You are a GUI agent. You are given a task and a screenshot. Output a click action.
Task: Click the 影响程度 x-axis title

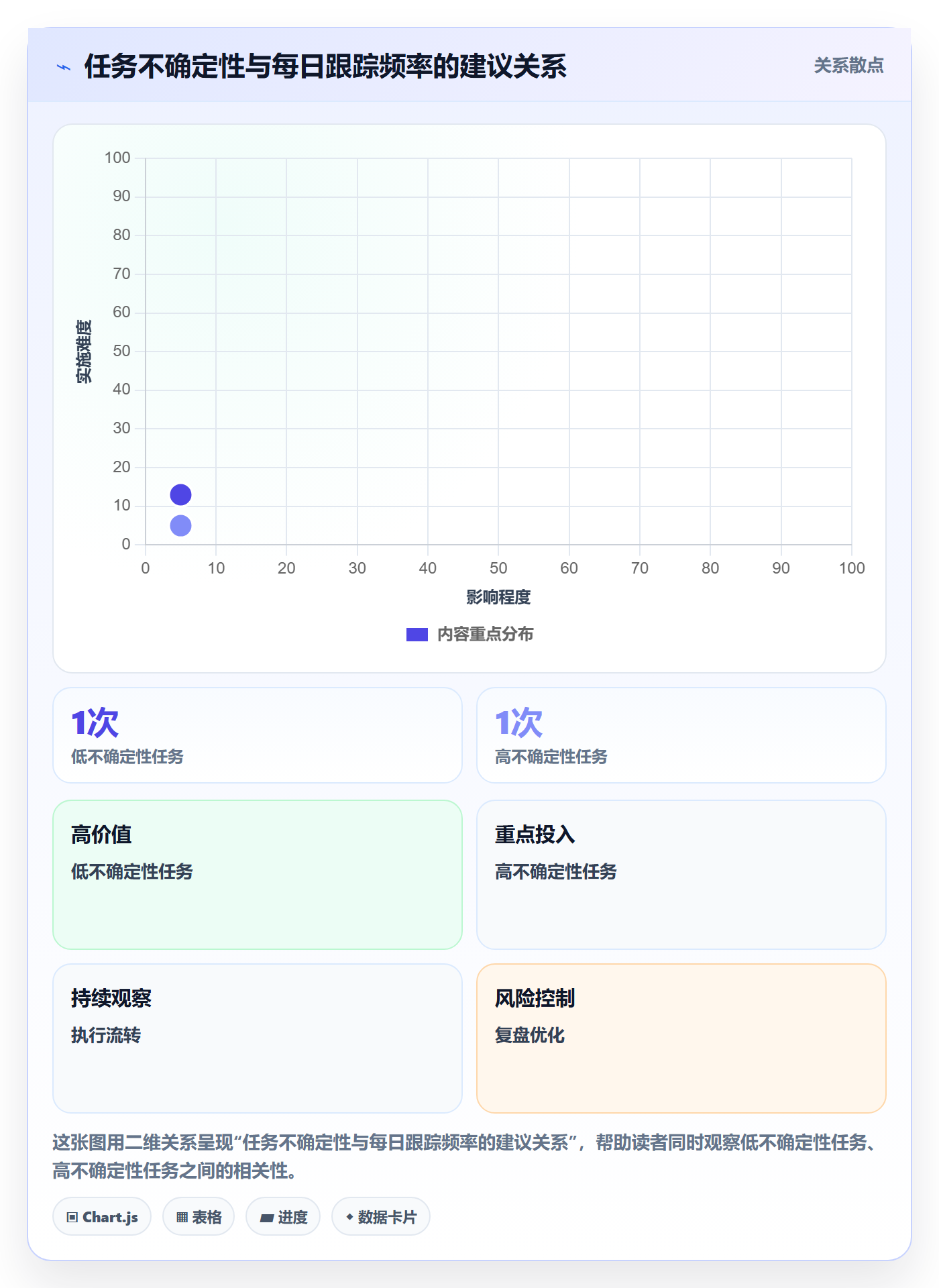(498, 597)
